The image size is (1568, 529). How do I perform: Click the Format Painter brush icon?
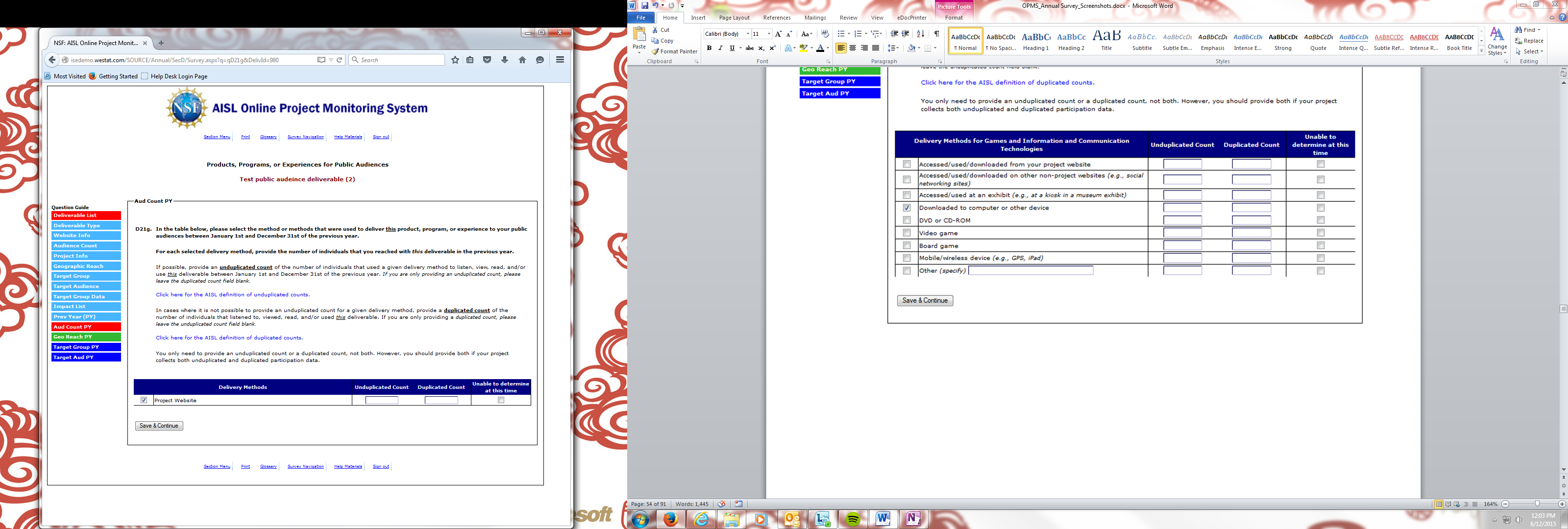656,52
